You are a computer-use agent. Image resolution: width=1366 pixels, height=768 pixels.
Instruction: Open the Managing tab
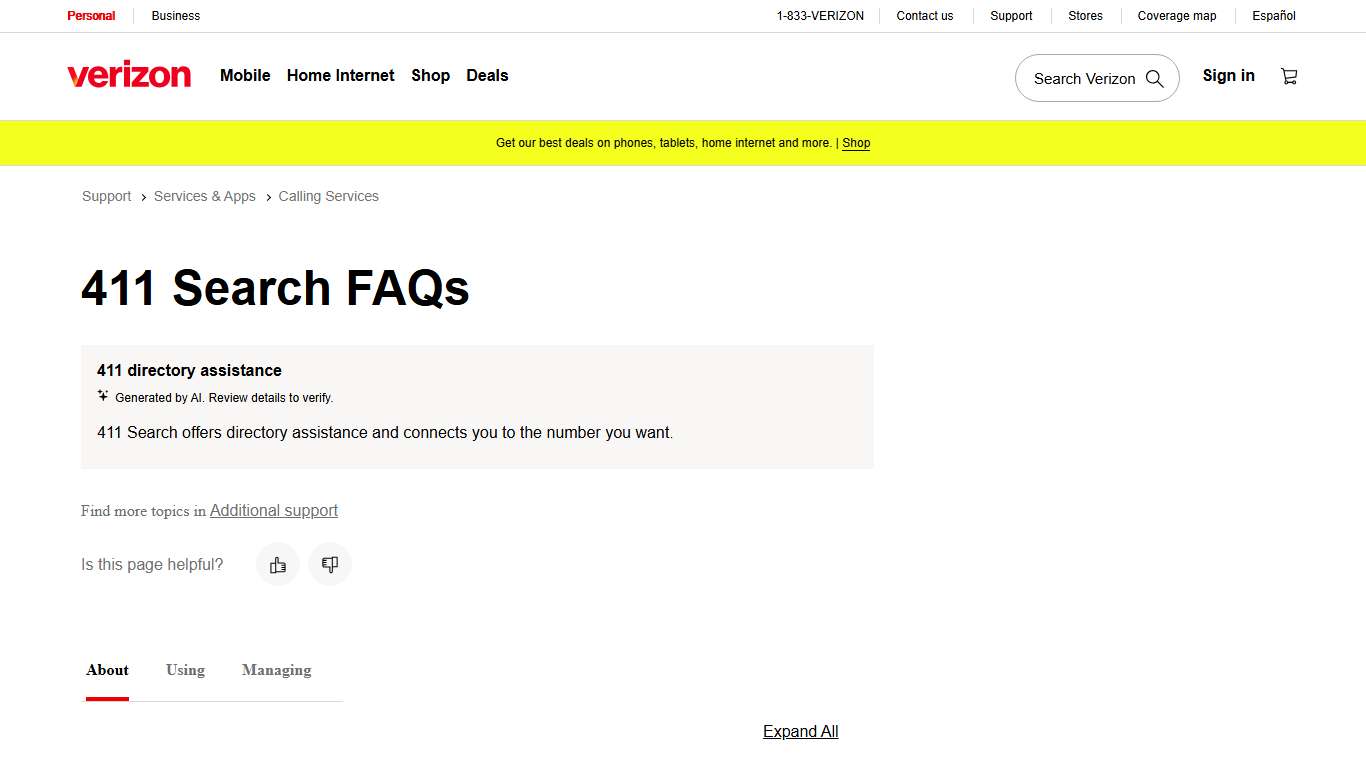[x=276, y=670]
